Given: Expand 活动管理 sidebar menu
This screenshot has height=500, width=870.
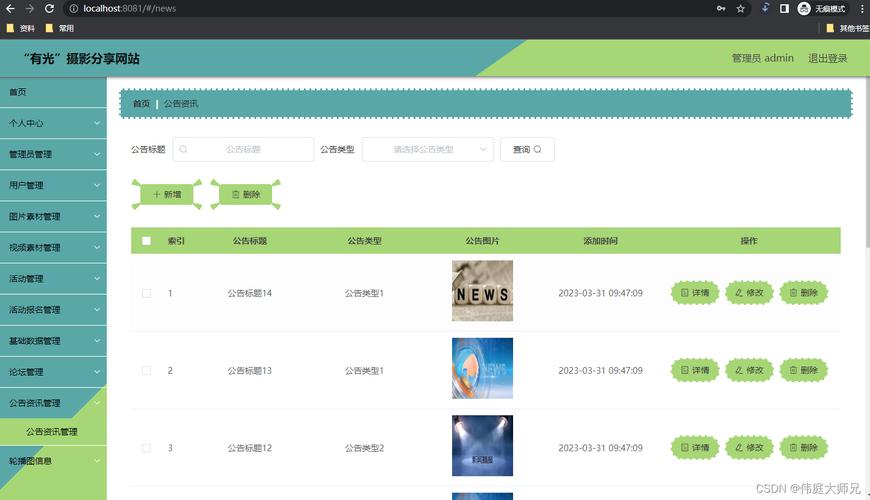Looking at the screenshot, I should [53, 279].
